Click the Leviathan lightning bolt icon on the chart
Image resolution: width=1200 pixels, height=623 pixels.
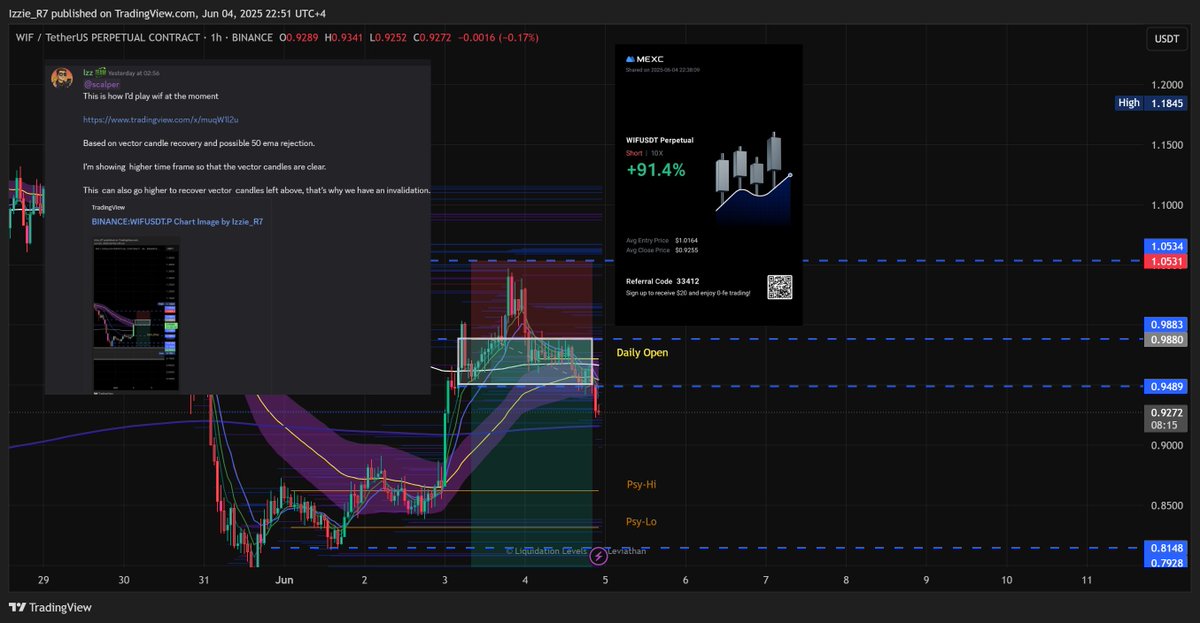click(600, 553)
